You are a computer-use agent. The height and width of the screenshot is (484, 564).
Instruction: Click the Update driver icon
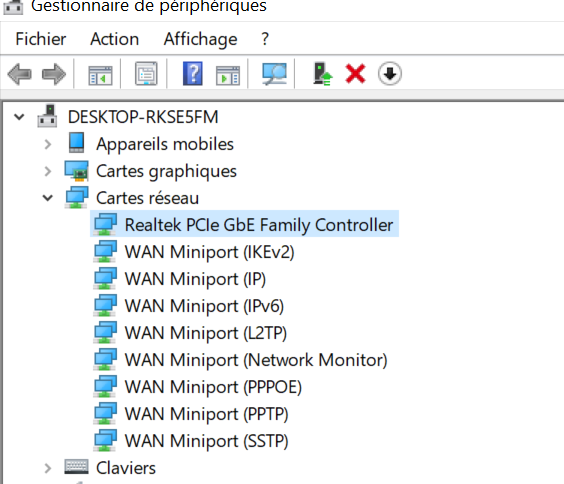tap(323, 74)
